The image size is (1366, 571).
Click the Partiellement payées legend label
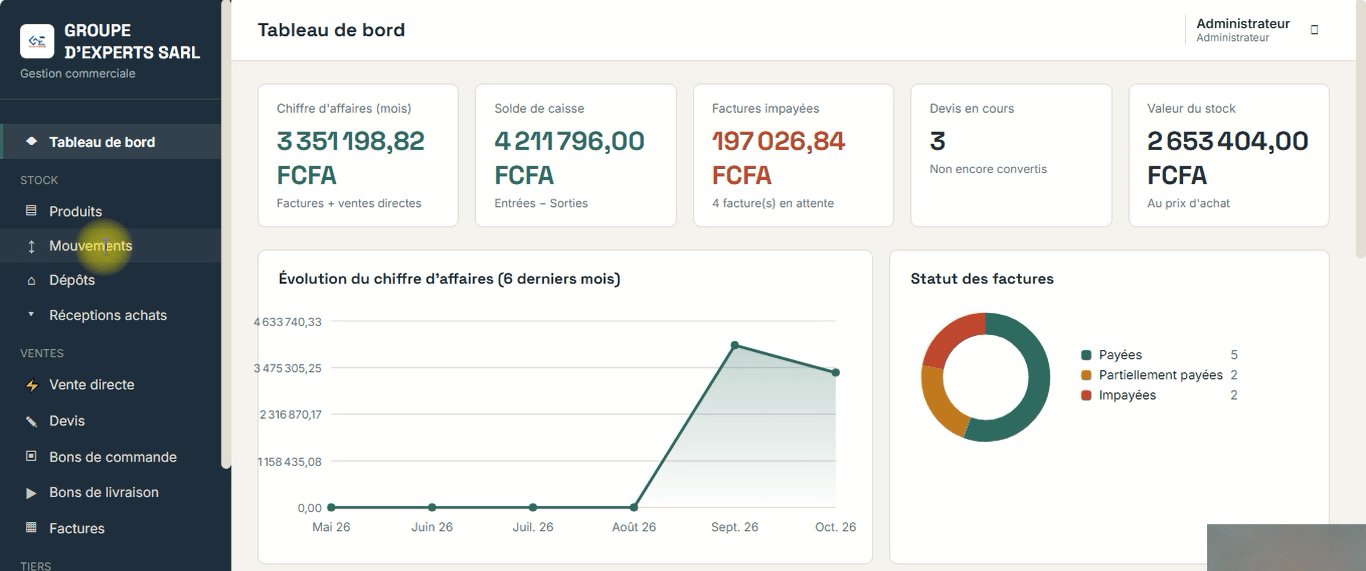pyautogui.click(x=1161, y=375)
